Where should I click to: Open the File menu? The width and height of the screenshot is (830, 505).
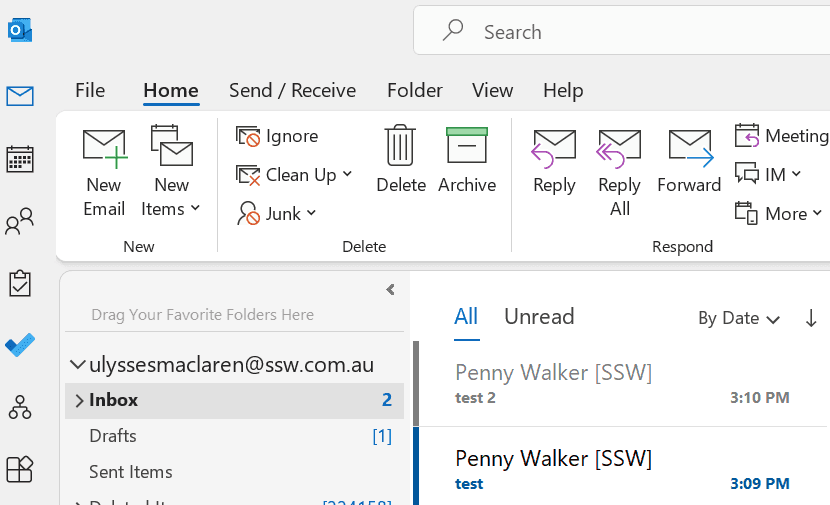click(90, 90)
